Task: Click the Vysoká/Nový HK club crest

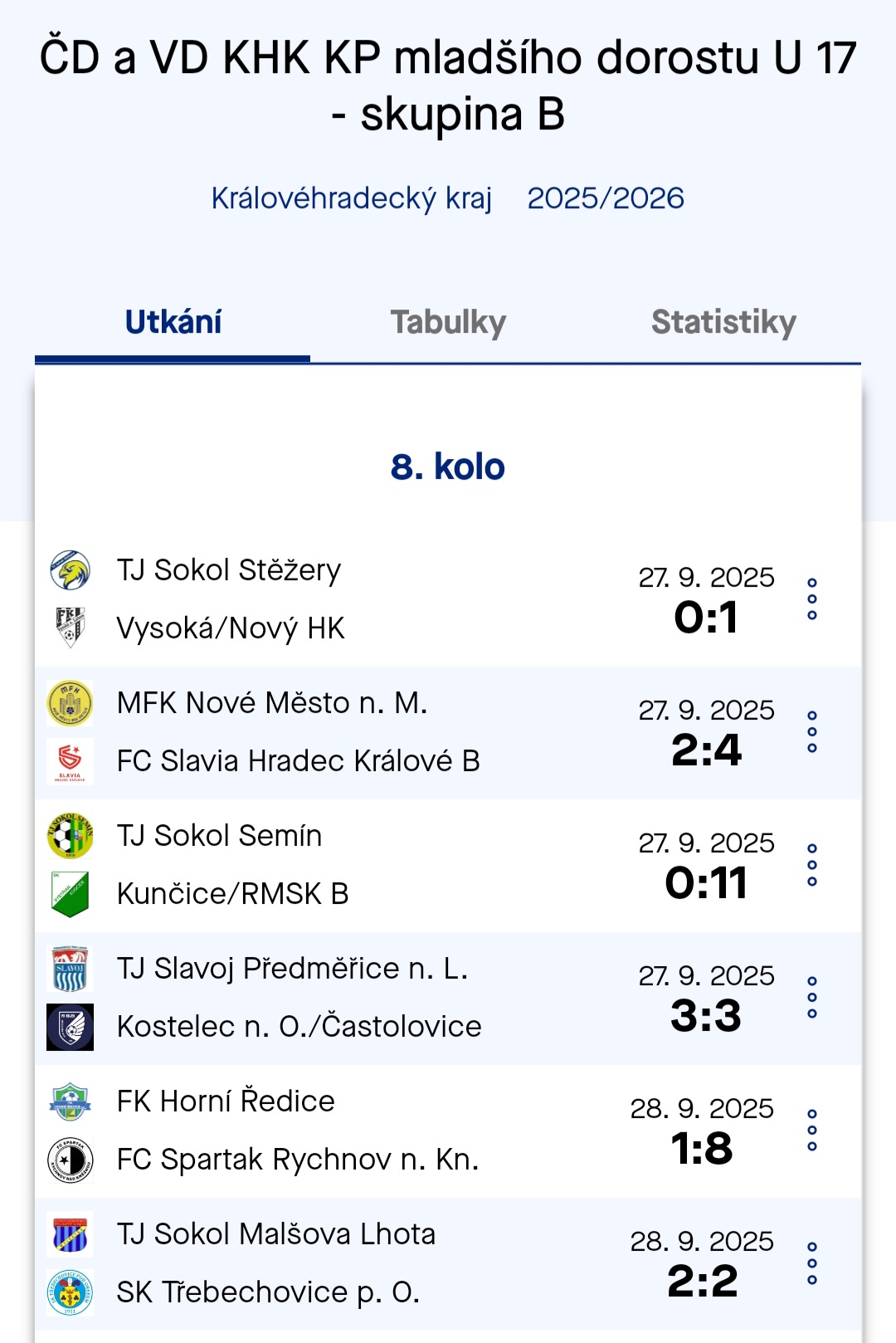Action: click(x=70, y=628)
